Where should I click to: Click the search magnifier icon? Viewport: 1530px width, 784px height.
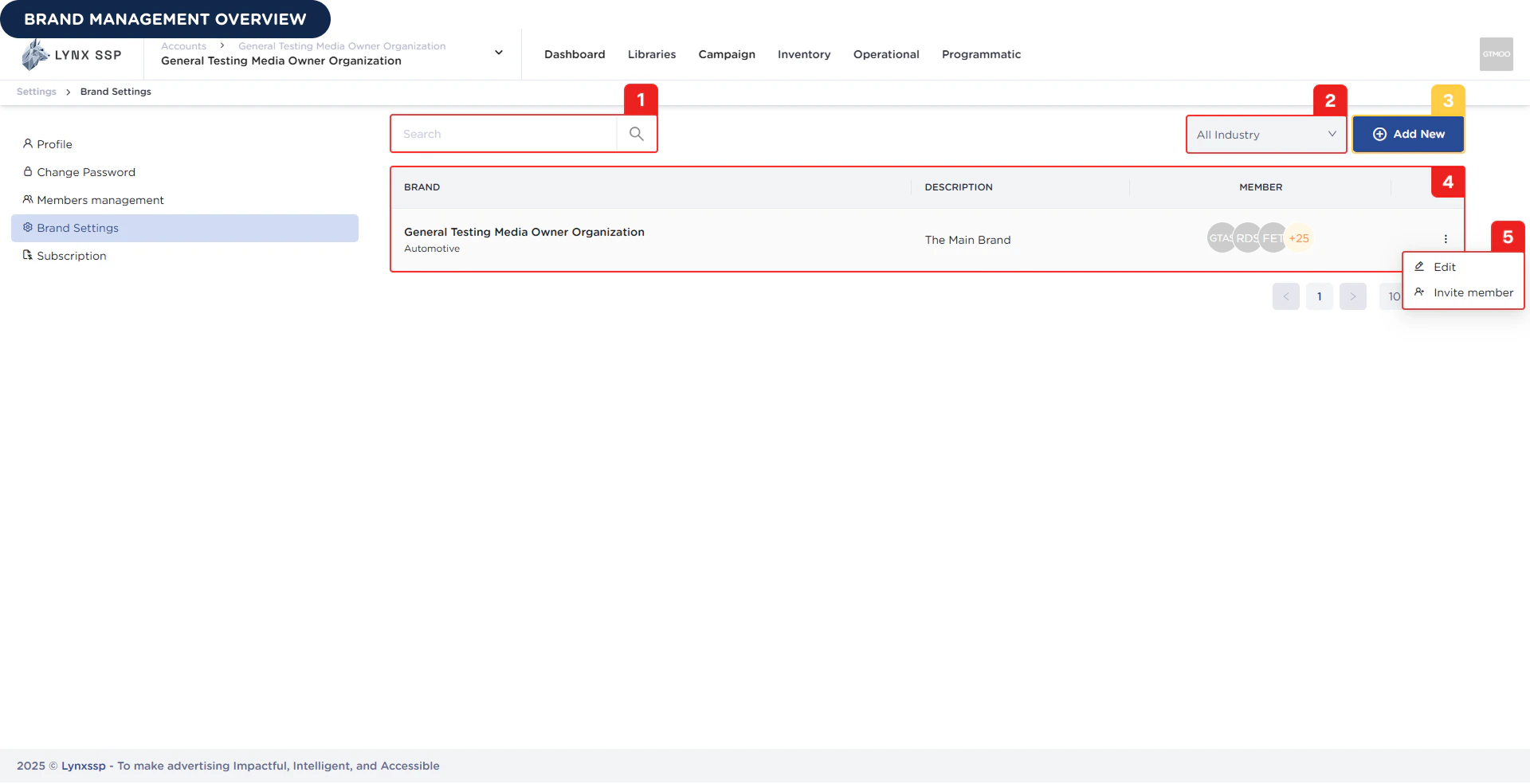(636, 134)
